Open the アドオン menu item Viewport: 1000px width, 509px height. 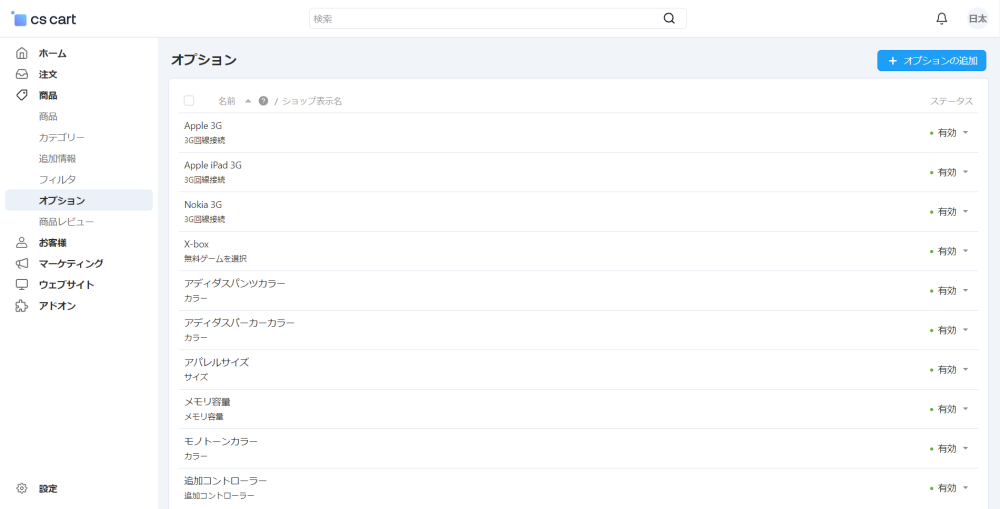tap(57, 306)
